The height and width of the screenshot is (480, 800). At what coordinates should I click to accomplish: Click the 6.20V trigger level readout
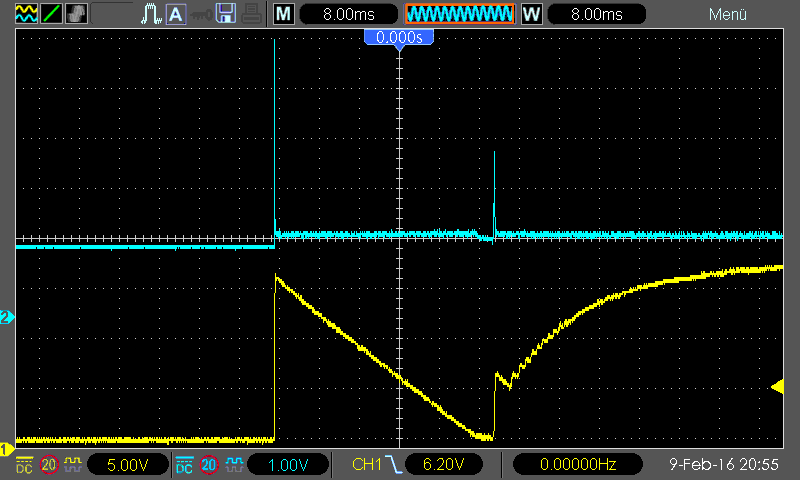pyautogui.click(x=444, y=465)
